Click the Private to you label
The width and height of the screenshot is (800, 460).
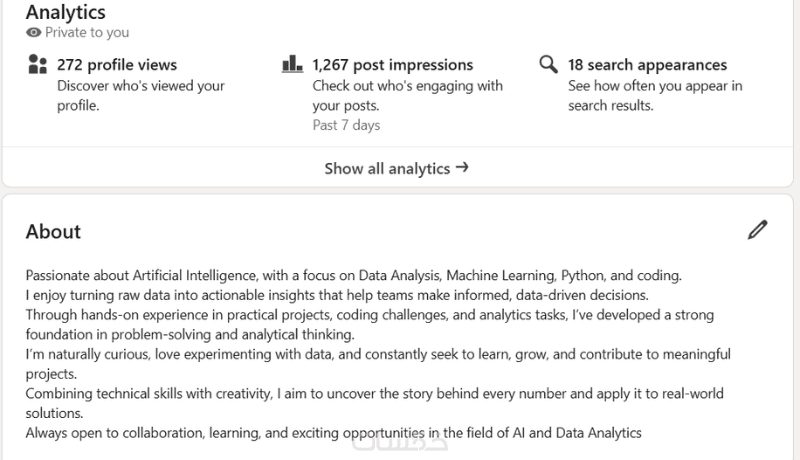point(87,33)
